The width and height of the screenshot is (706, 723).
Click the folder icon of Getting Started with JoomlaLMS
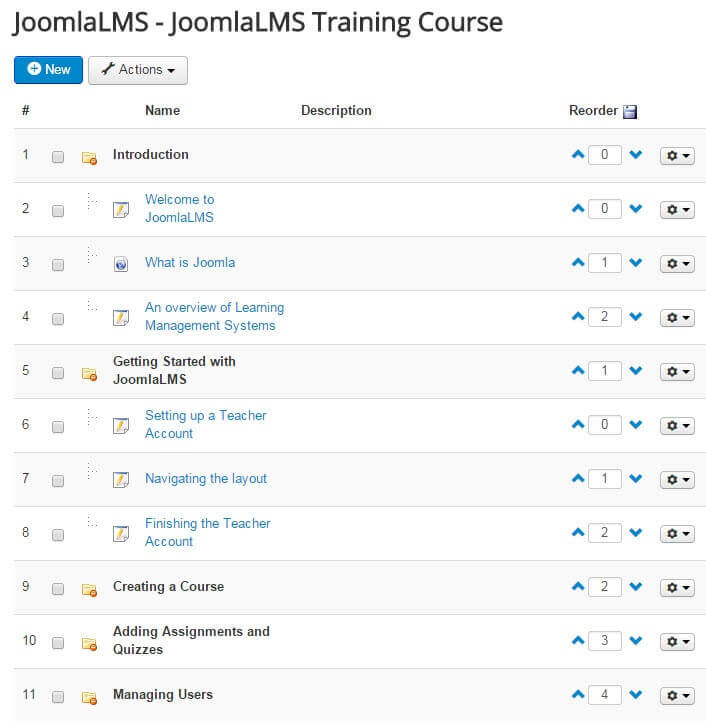[x=89, y=373]
